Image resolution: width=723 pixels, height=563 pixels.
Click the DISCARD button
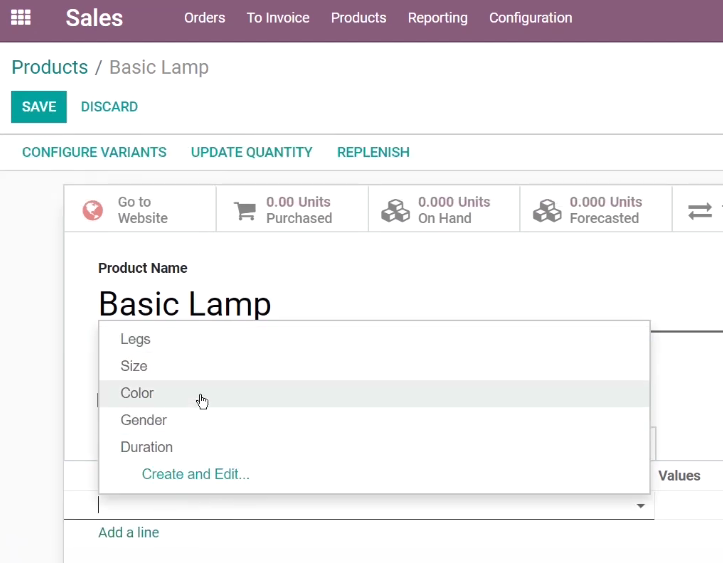[109, 107]
